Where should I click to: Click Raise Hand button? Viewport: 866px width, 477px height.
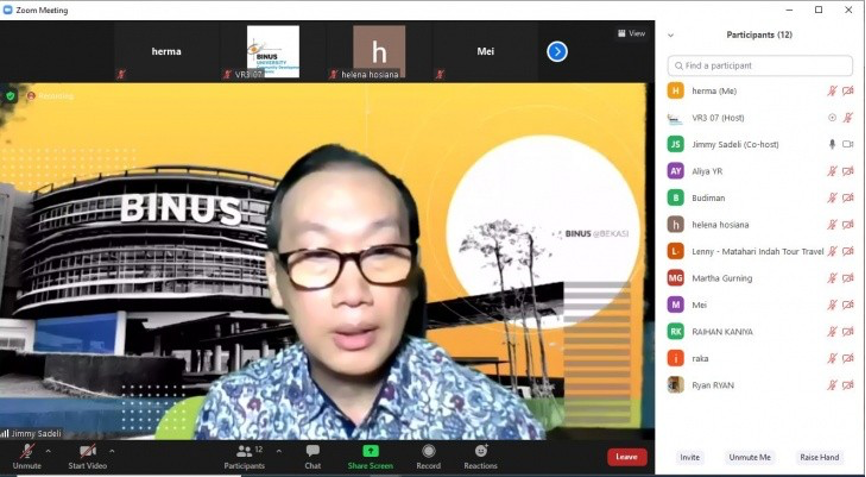tap(820, 457)
